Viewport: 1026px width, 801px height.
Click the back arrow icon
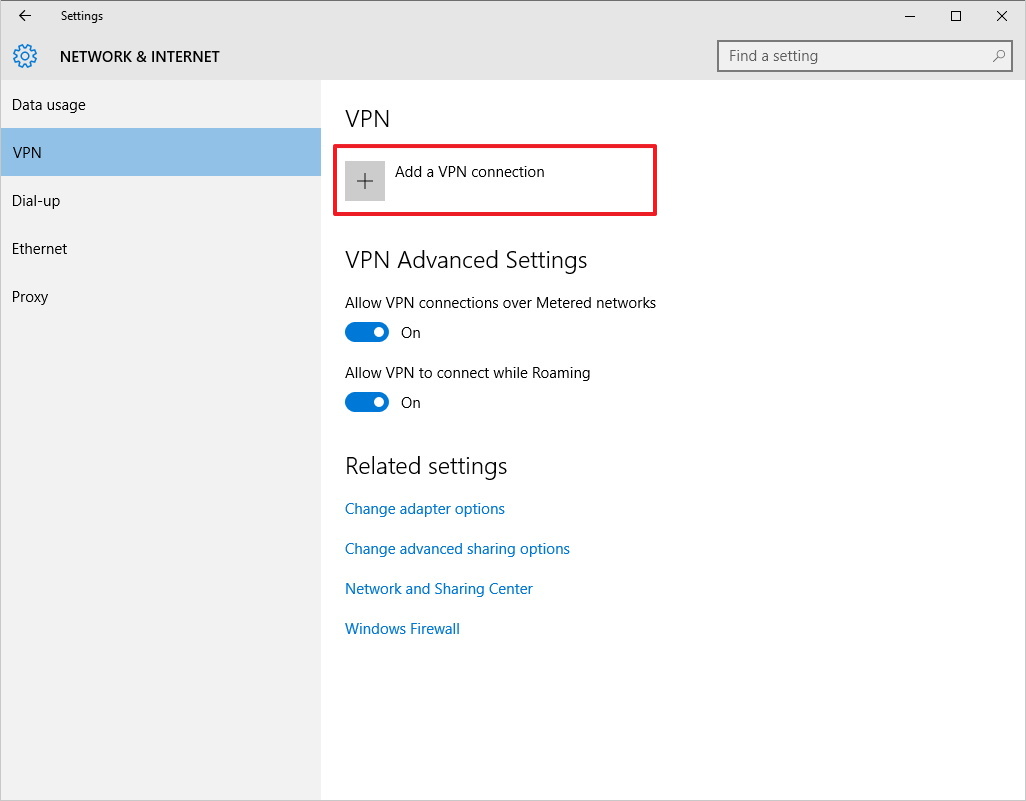(25, 16)
